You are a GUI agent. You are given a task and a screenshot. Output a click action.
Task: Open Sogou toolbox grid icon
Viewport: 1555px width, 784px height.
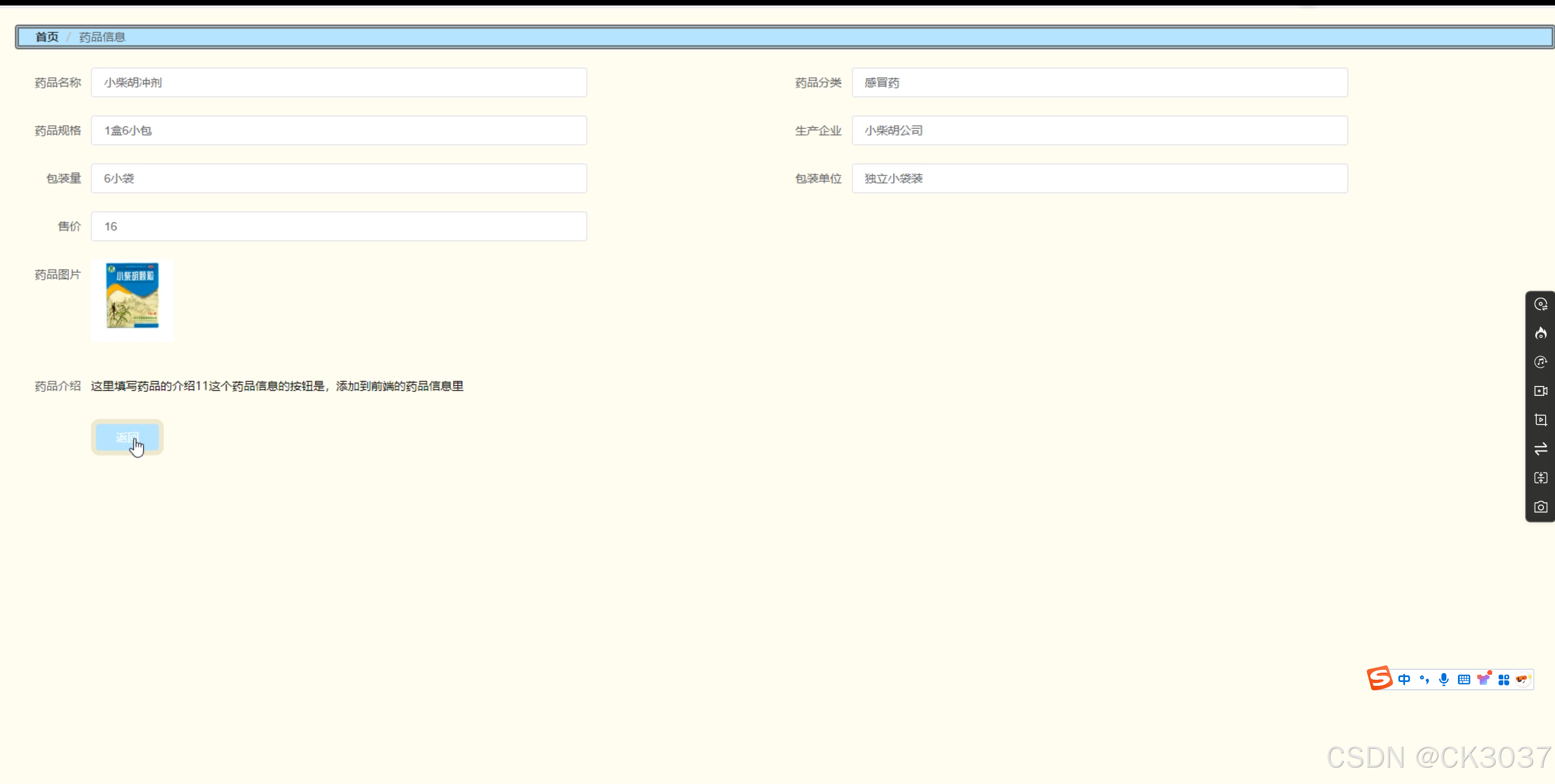(1504, 680)
